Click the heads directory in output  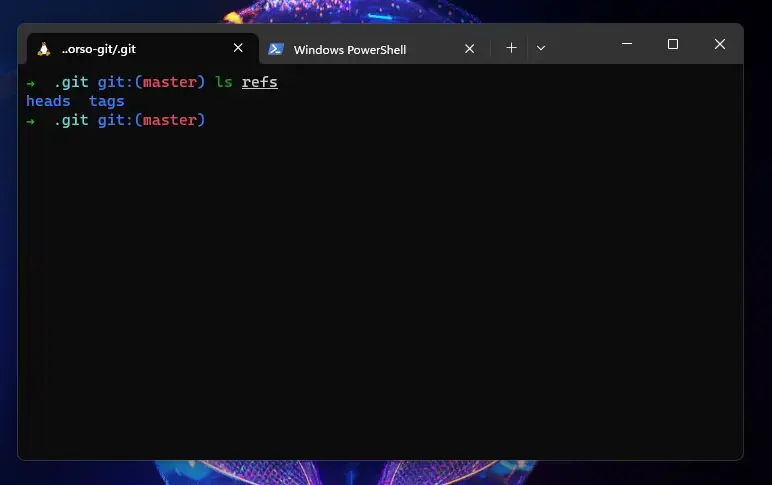tap(48, 101)
